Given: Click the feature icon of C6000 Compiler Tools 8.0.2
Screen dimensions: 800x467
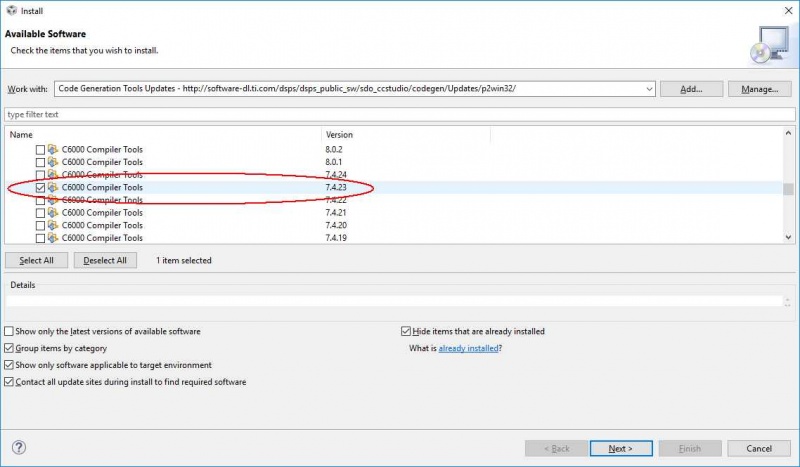Looking at the screenshot, I should pyautogui.click(x=53, y=149).
